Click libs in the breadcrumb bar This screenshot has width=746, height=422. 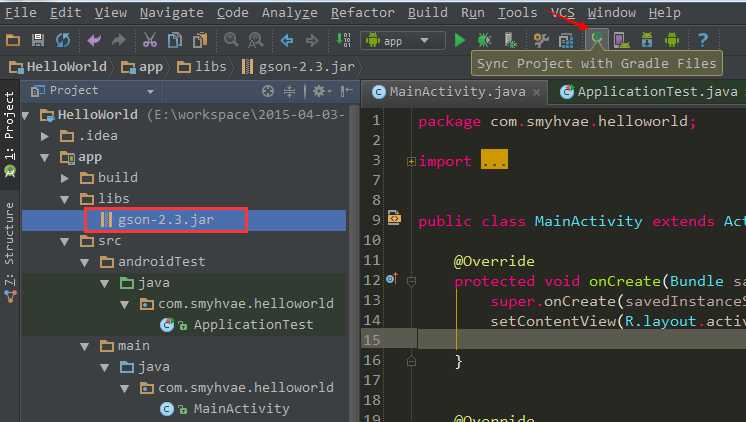(x=202, y=67)
